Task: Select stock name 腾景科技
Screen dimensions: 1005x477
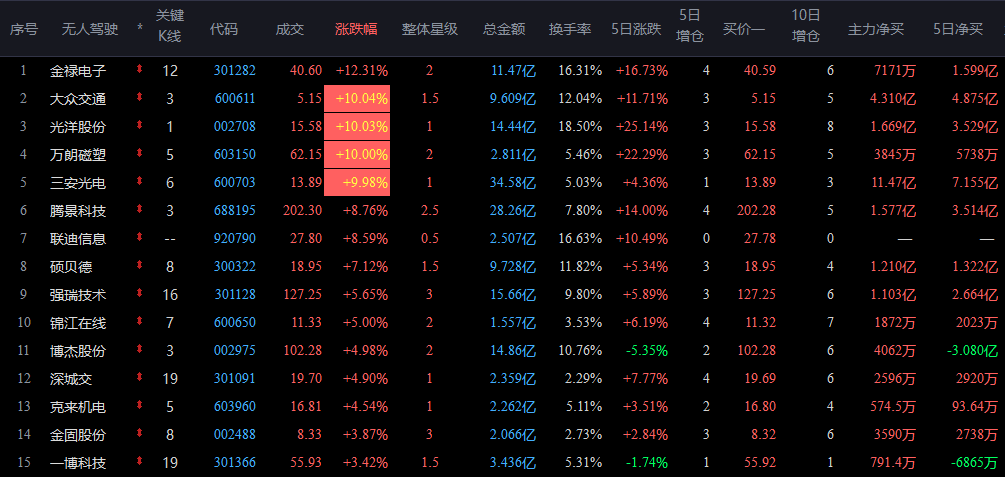Action: click(x=78, y=210)
